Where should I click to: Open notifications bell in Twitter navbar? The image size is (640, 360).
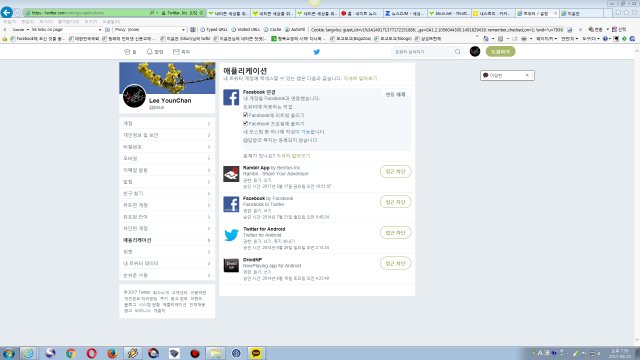pyautogui.click(x=149, y=52)
